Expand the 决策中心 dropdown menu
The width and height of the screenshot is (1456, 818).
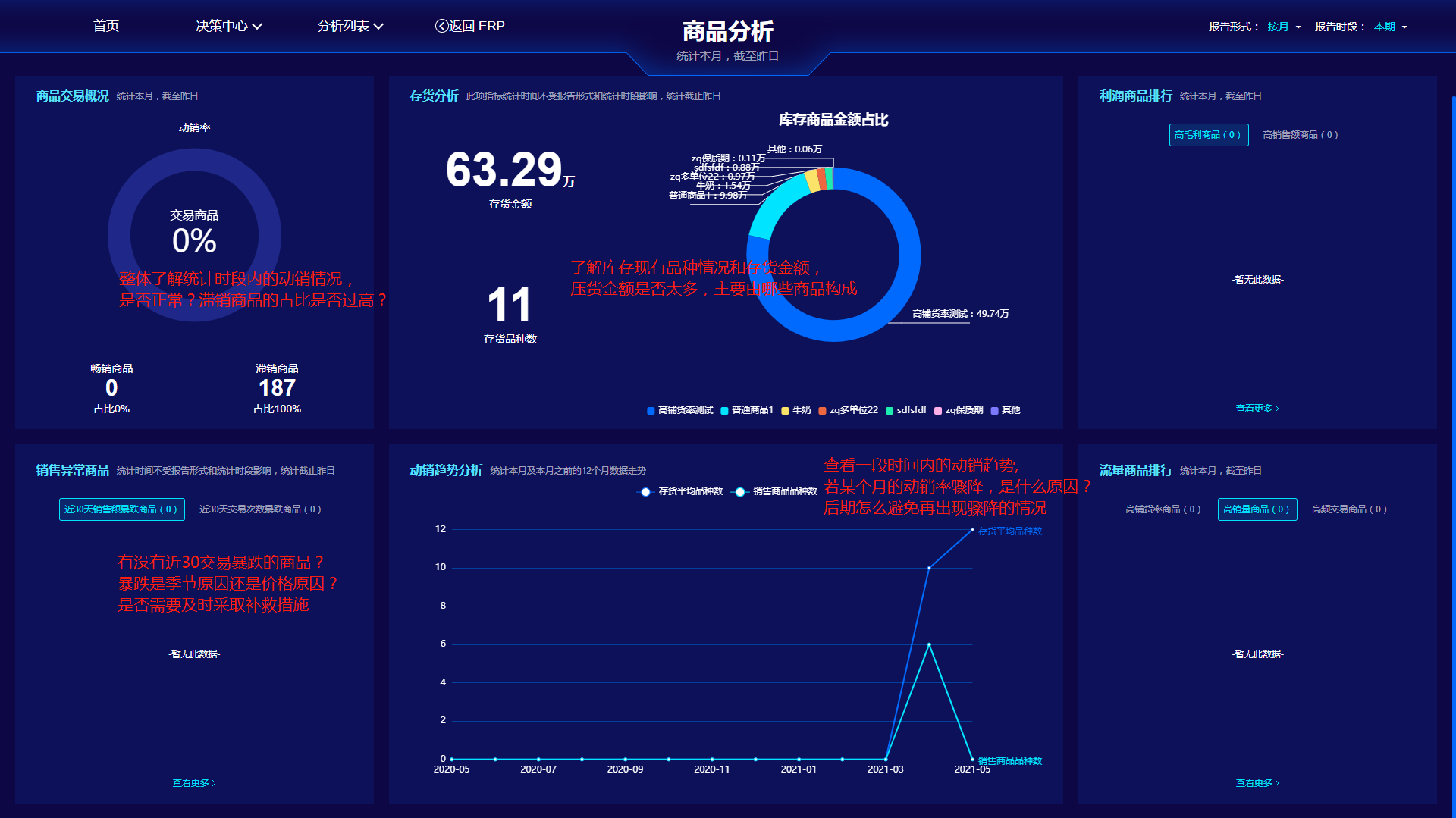click(x=228, y=26)
